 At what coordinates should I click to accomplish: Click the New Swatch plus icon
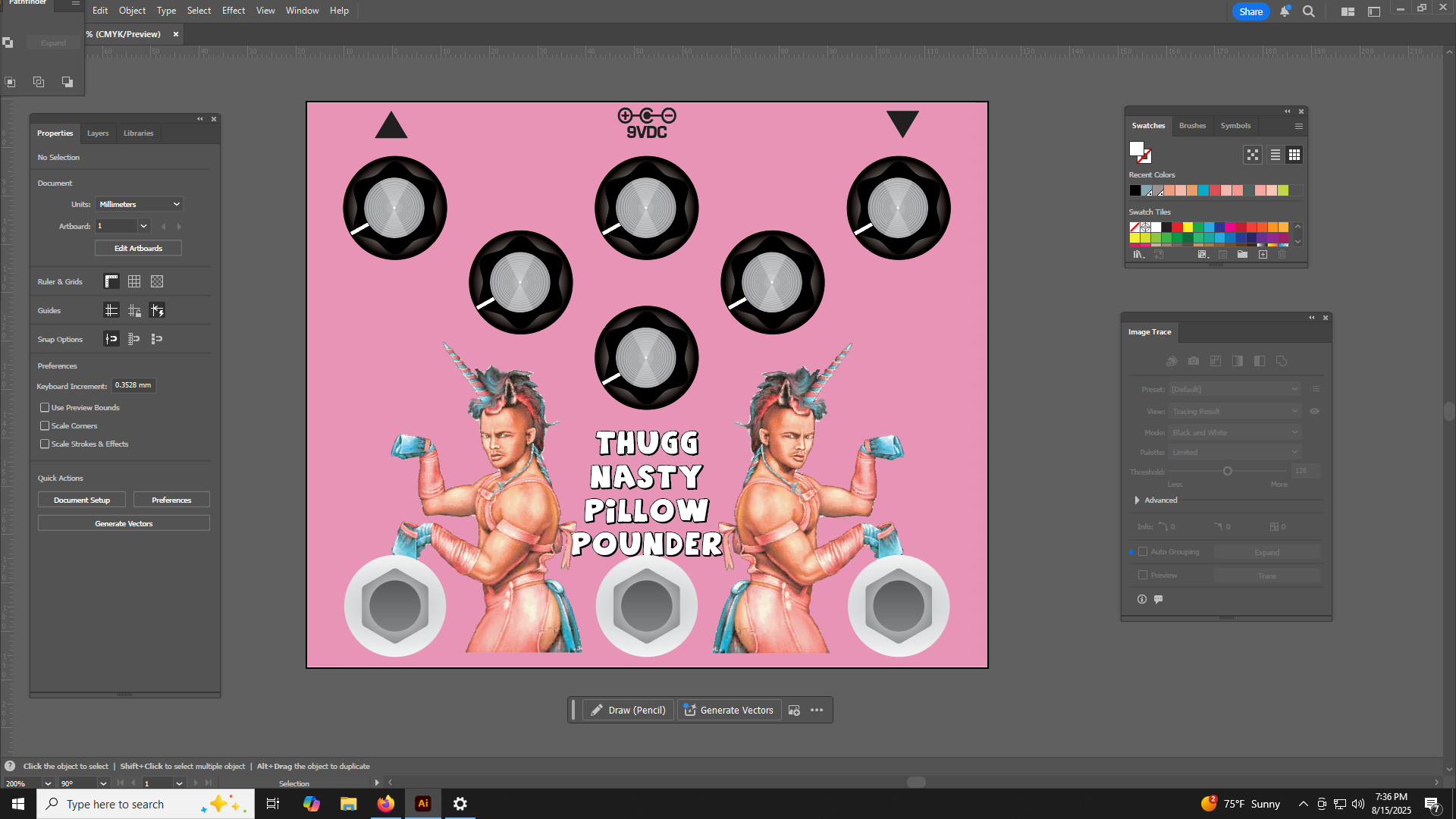pyautogui.click(x=1263, y=255)
